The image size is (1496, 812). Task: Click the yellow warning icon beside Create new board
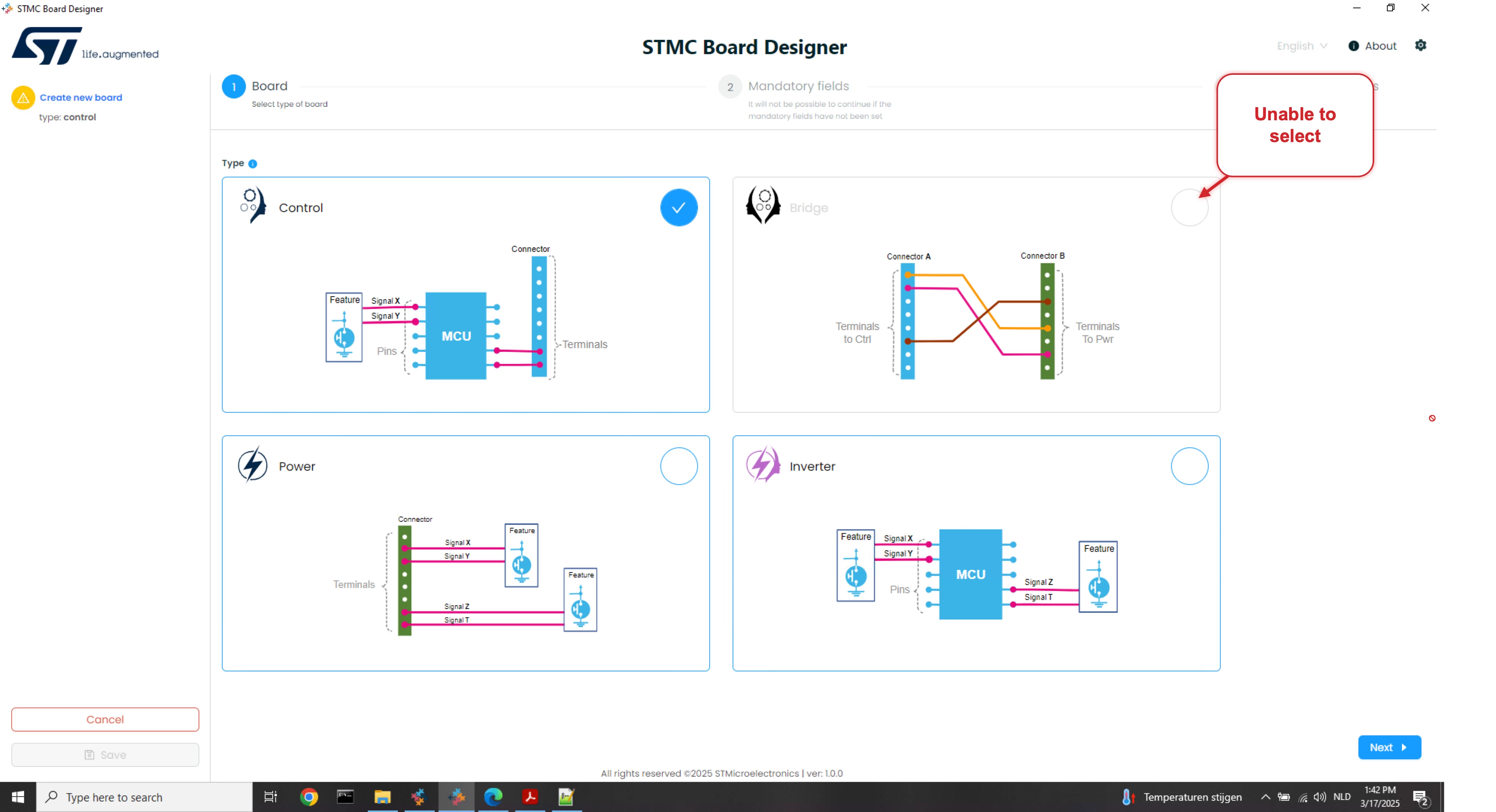(23, 97)
